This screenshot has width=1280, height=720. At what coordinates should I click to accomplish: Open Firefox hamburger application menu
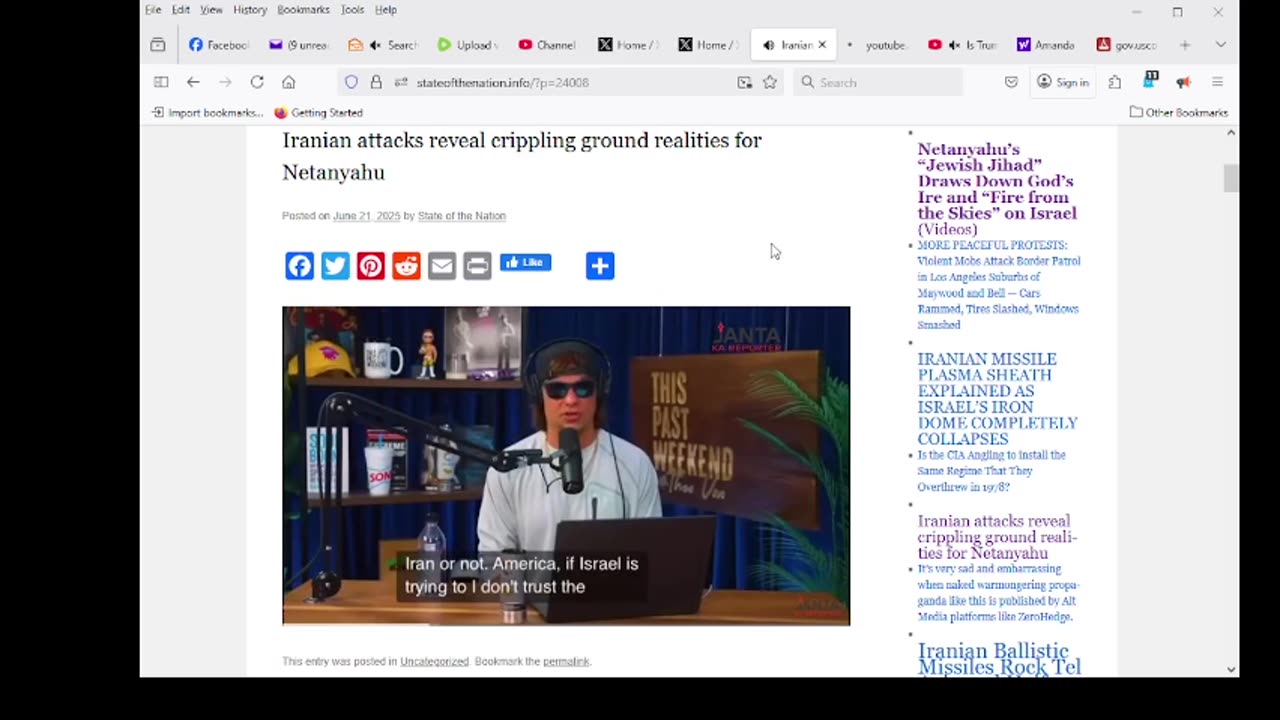pos(1217,82)
